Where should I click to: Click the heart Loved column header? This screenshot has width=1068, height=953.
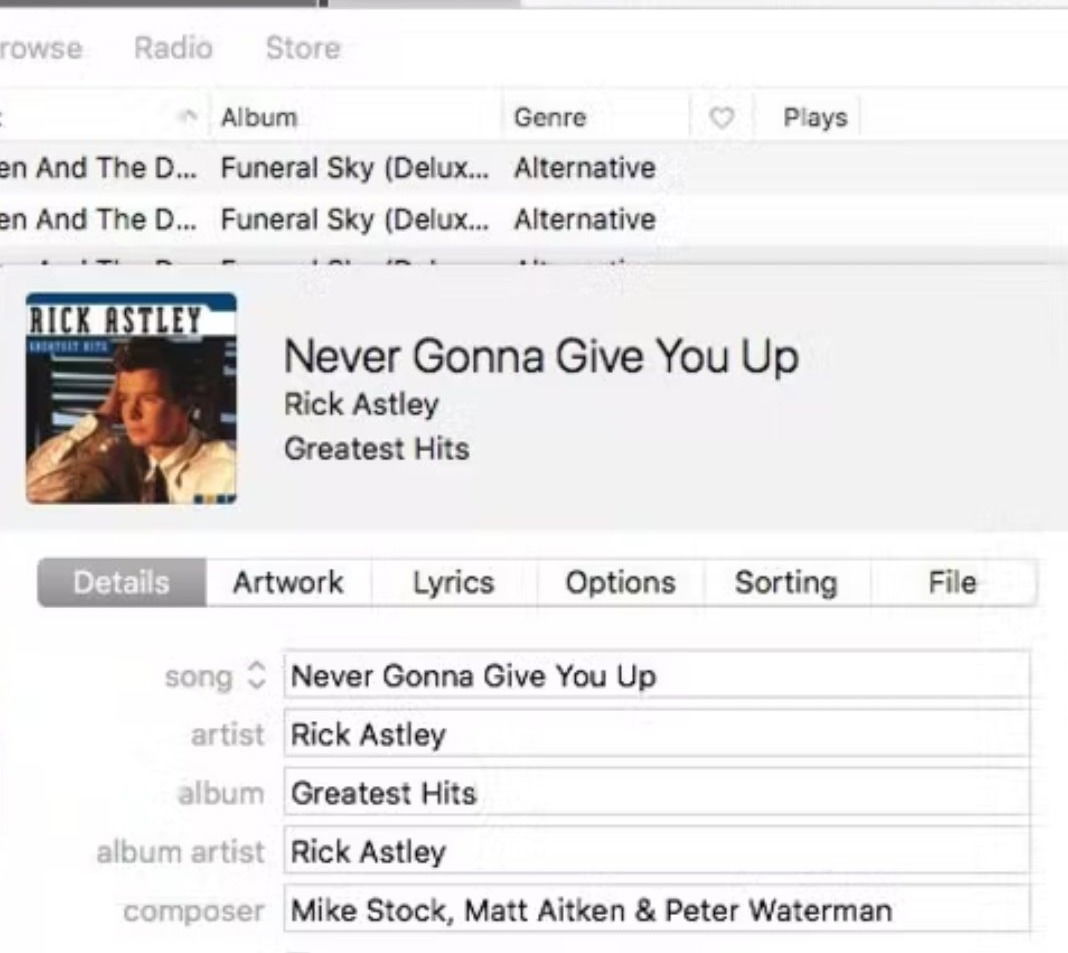pos(721,118)
